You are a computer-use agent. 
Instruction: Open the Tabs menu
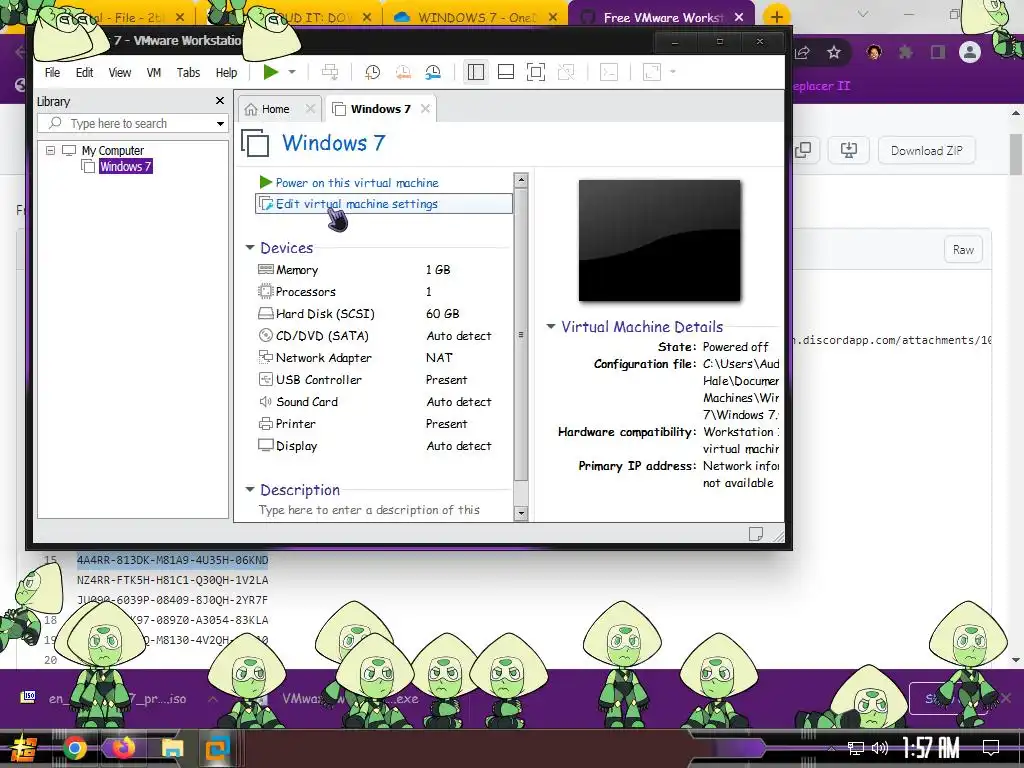coord(188,72)
